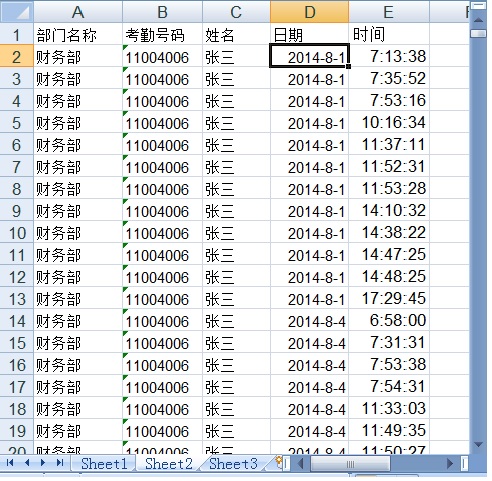Switch to Sheet3 tab
The image size is (492, 481).
233,464
